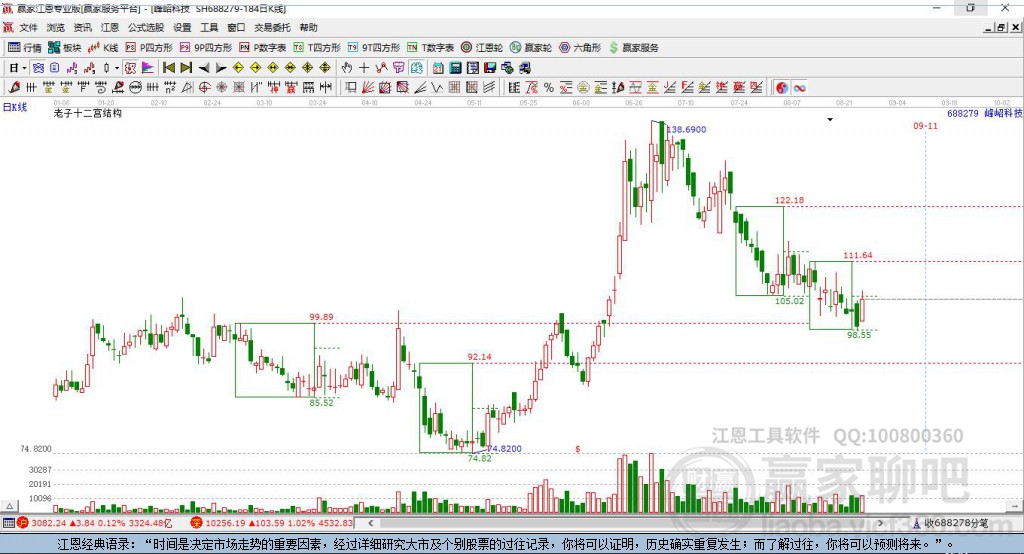Select the red pencil drawing tool

(14, 88)
